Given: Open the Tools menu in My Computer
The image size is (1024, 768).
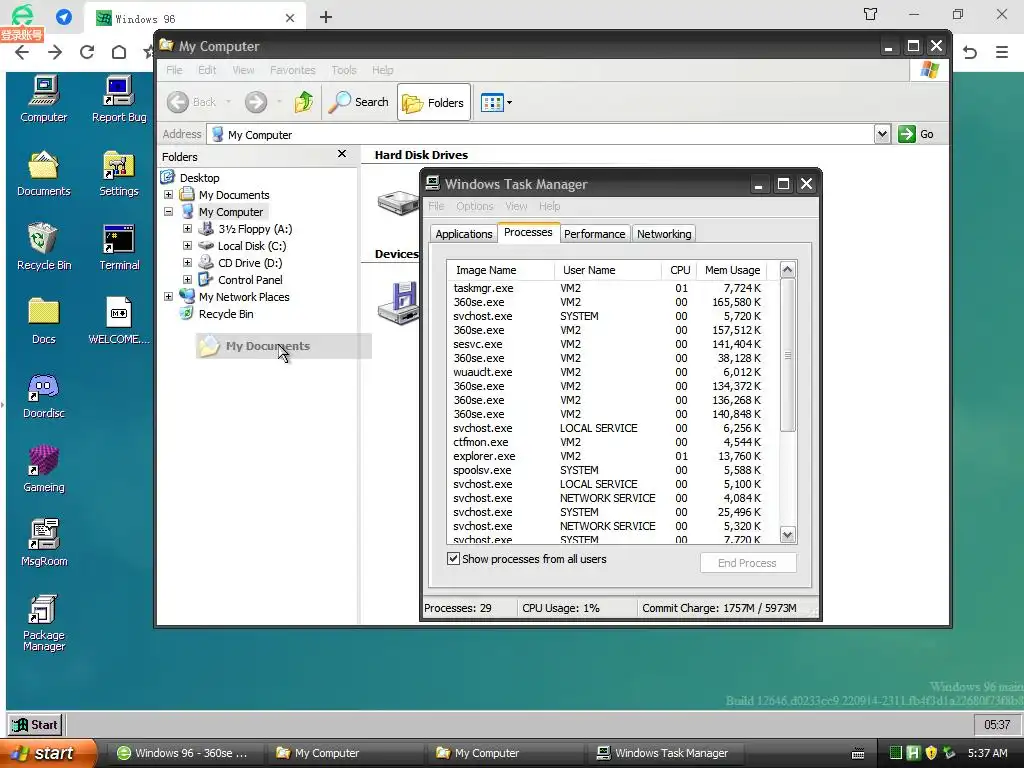Looking at the screenshot, I should [344, 70].
